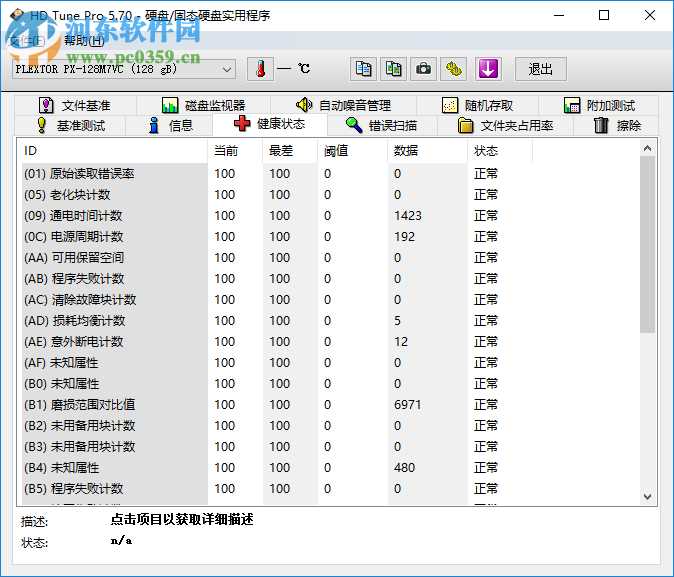
Task: Open the 帮助 help menu
Action: (x=83, y=41)
